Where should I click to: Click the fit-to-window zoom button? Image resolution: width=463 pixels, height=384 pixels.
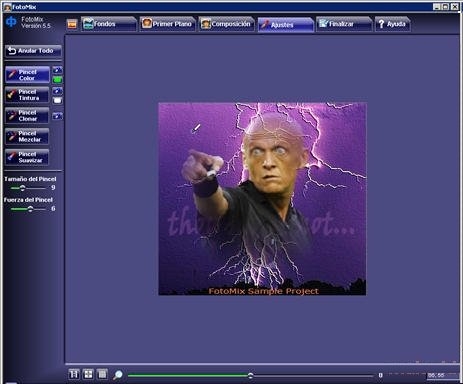[88, 374]
